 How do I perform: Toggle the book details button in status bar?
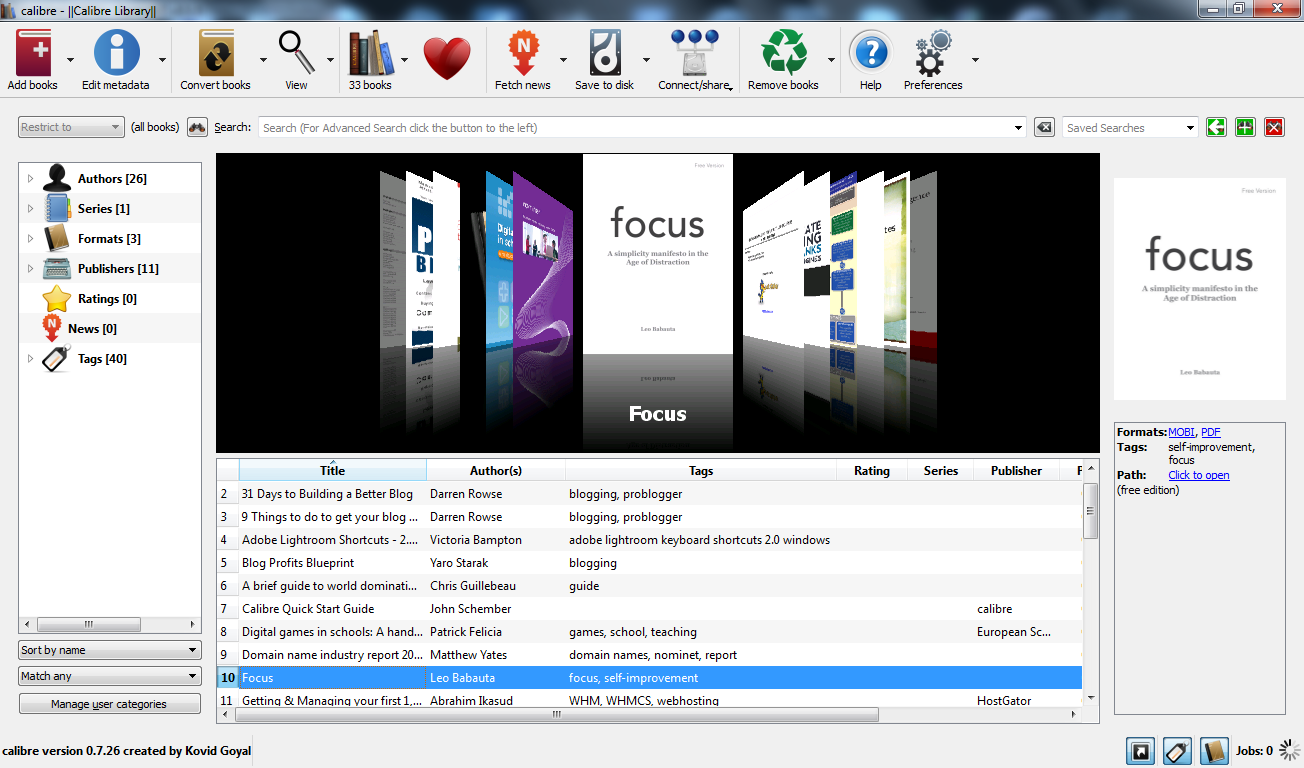[1214, 751]
